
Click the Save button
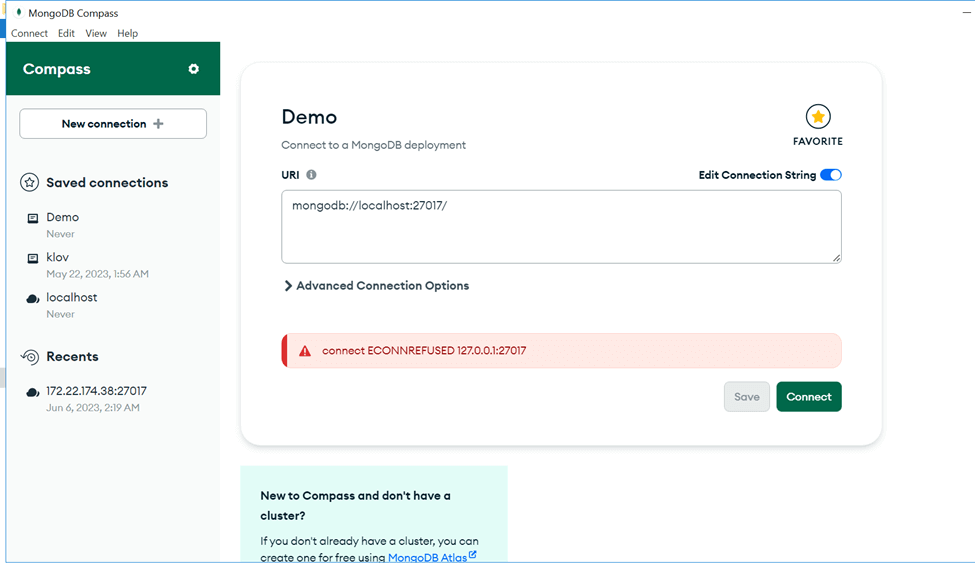[x=747, y=397]
